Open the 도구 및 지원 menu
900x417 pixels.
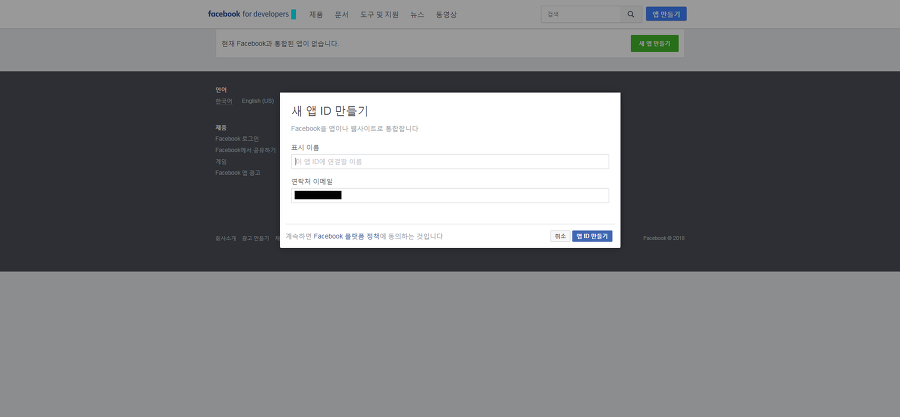pyautogui.click(x=379, y=14)
